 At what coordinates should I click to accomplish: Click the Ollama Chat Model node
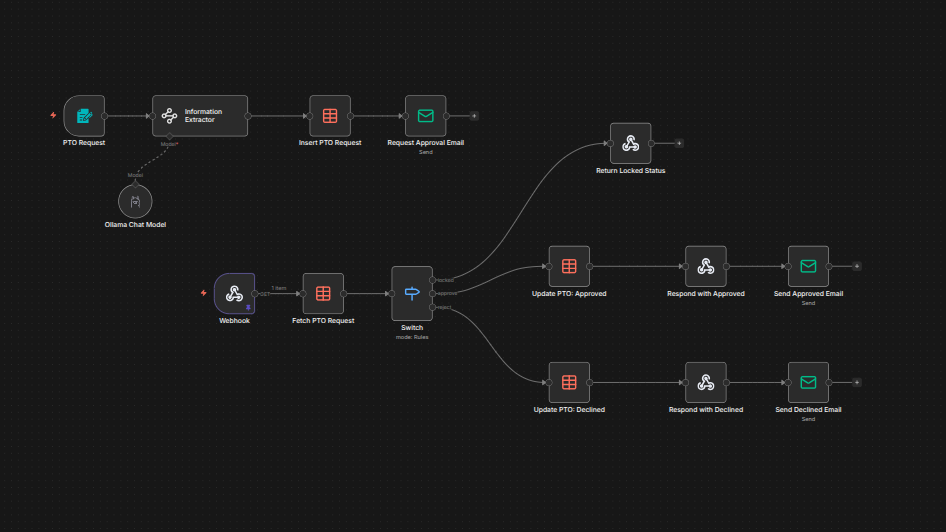(x=135, y=202)
